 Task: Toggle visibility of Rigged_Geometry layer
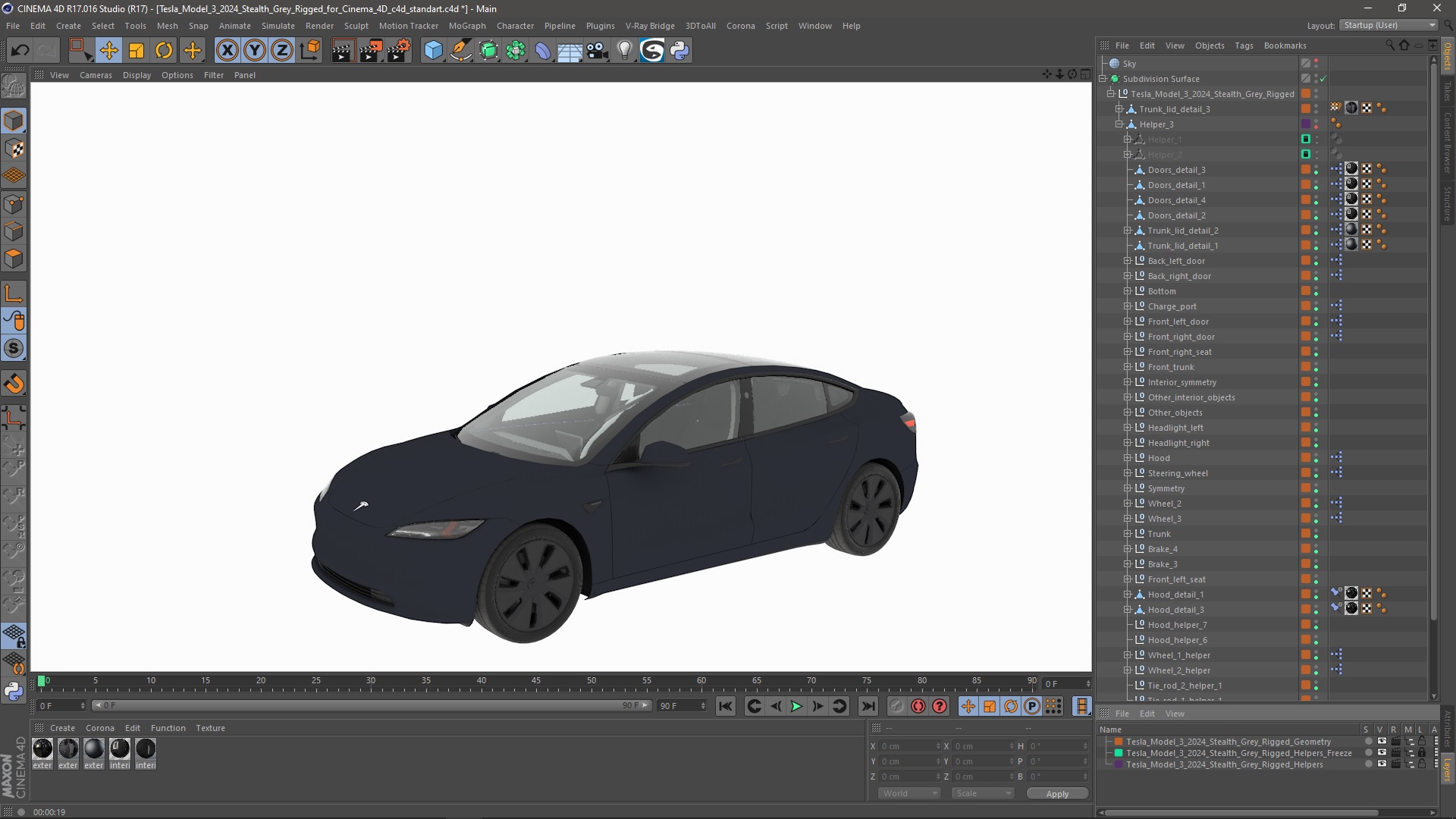click(1382, 742)
